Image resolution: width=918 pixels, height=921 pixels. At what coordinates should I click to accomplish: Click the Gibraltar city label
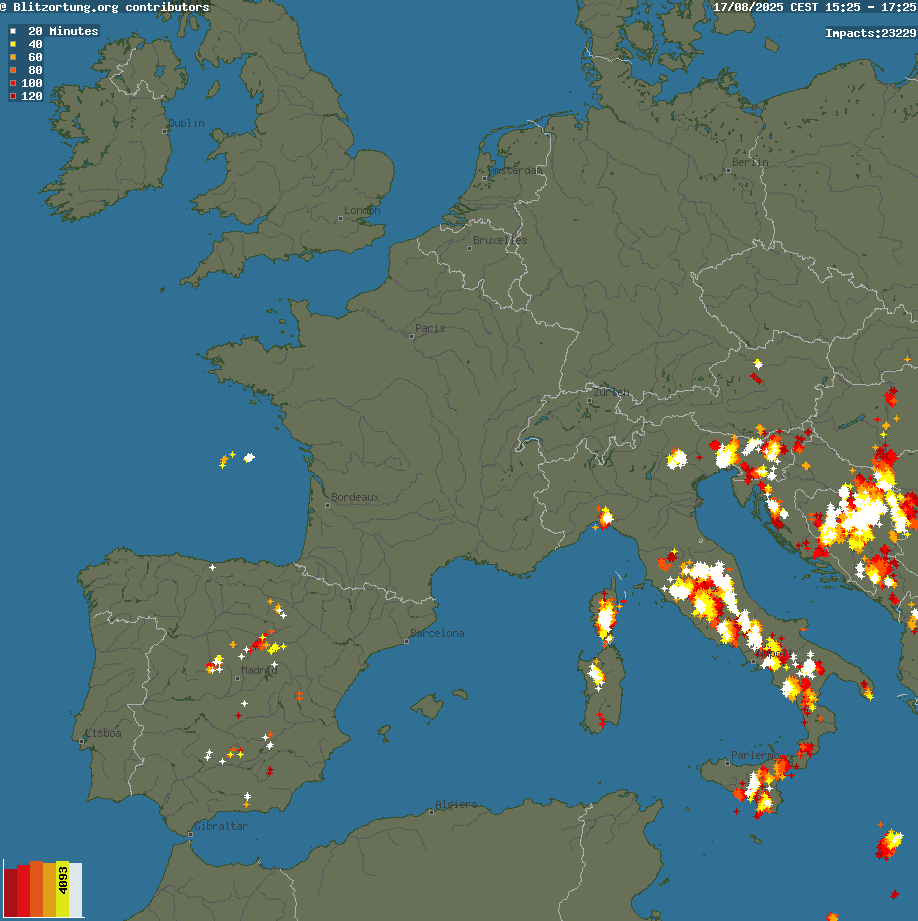pyautogui.click(x=221, y=826)
